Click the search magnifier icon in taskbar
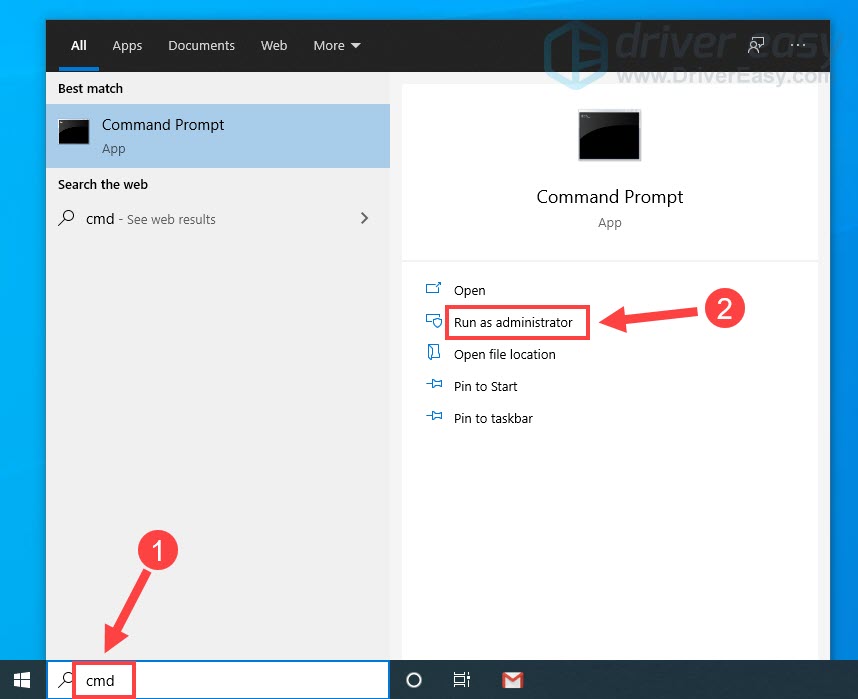The width and height of the screenshot is (858, 699). pos(66,680)
